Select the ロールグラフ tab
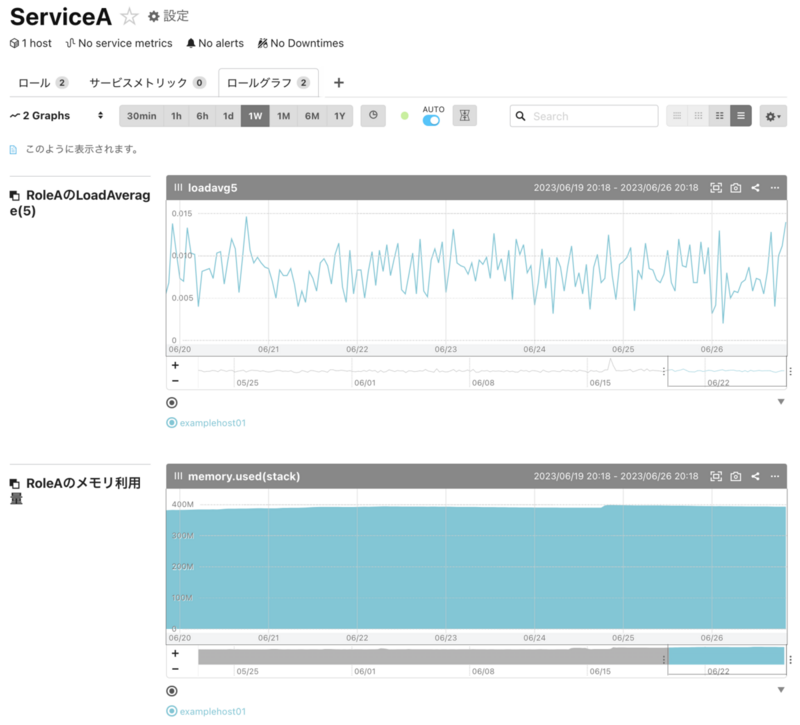 (x=268, y=83)
